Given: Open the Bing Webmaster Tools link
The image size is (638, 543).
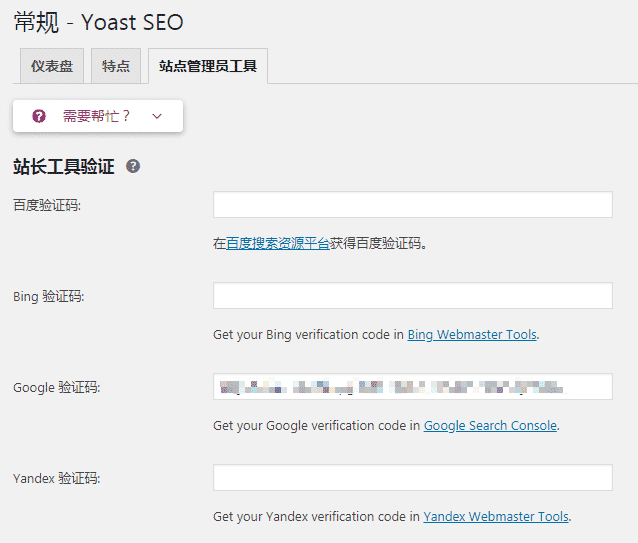Looking at the screenshot, I should (x=472, y=335).
